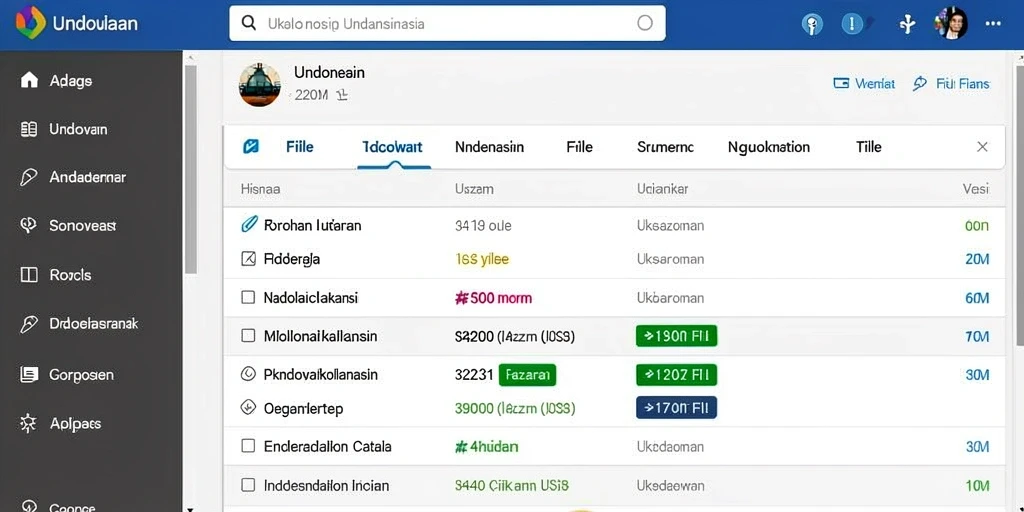Click the Fiut Fians pen icon

click(x=920, y=83)
